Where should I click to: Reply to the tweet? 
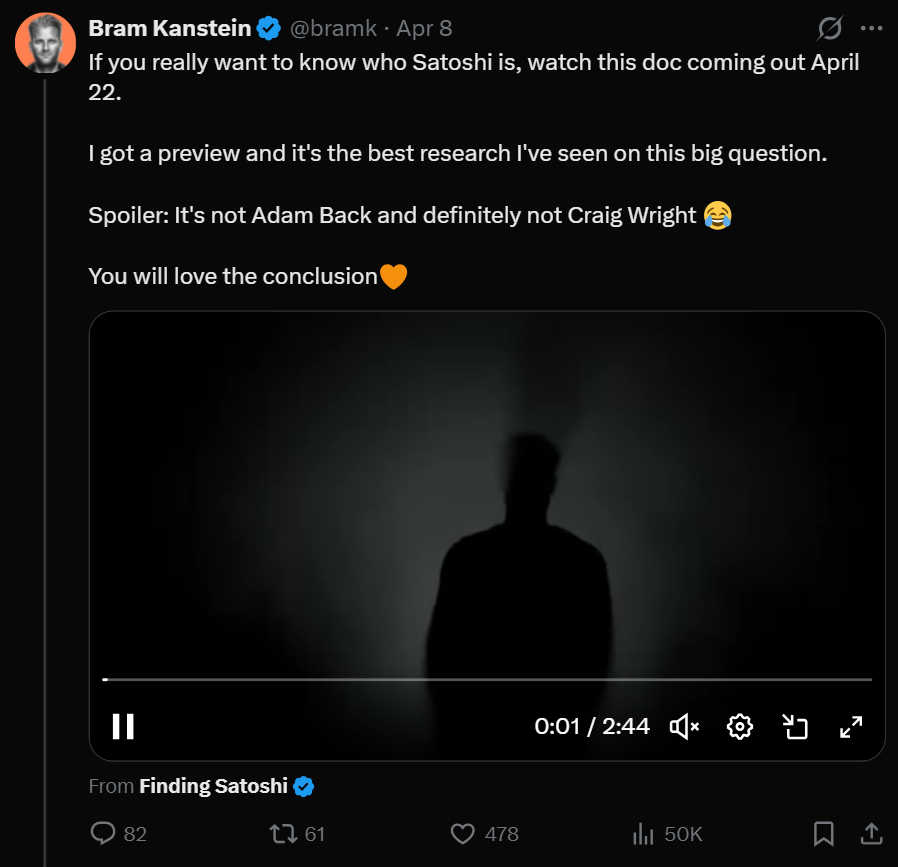(104, 833)
